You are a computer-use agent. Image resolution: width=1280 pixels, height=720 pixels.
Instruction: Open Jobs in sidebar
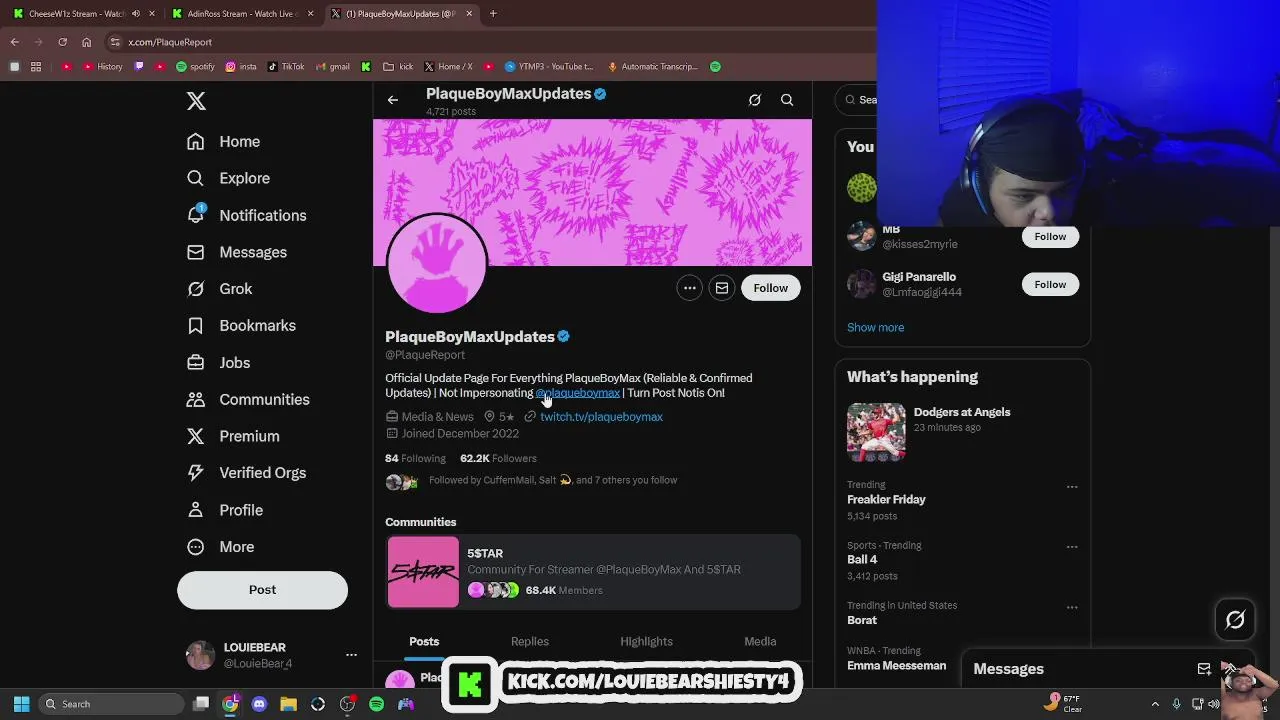[x=218, y=363]
